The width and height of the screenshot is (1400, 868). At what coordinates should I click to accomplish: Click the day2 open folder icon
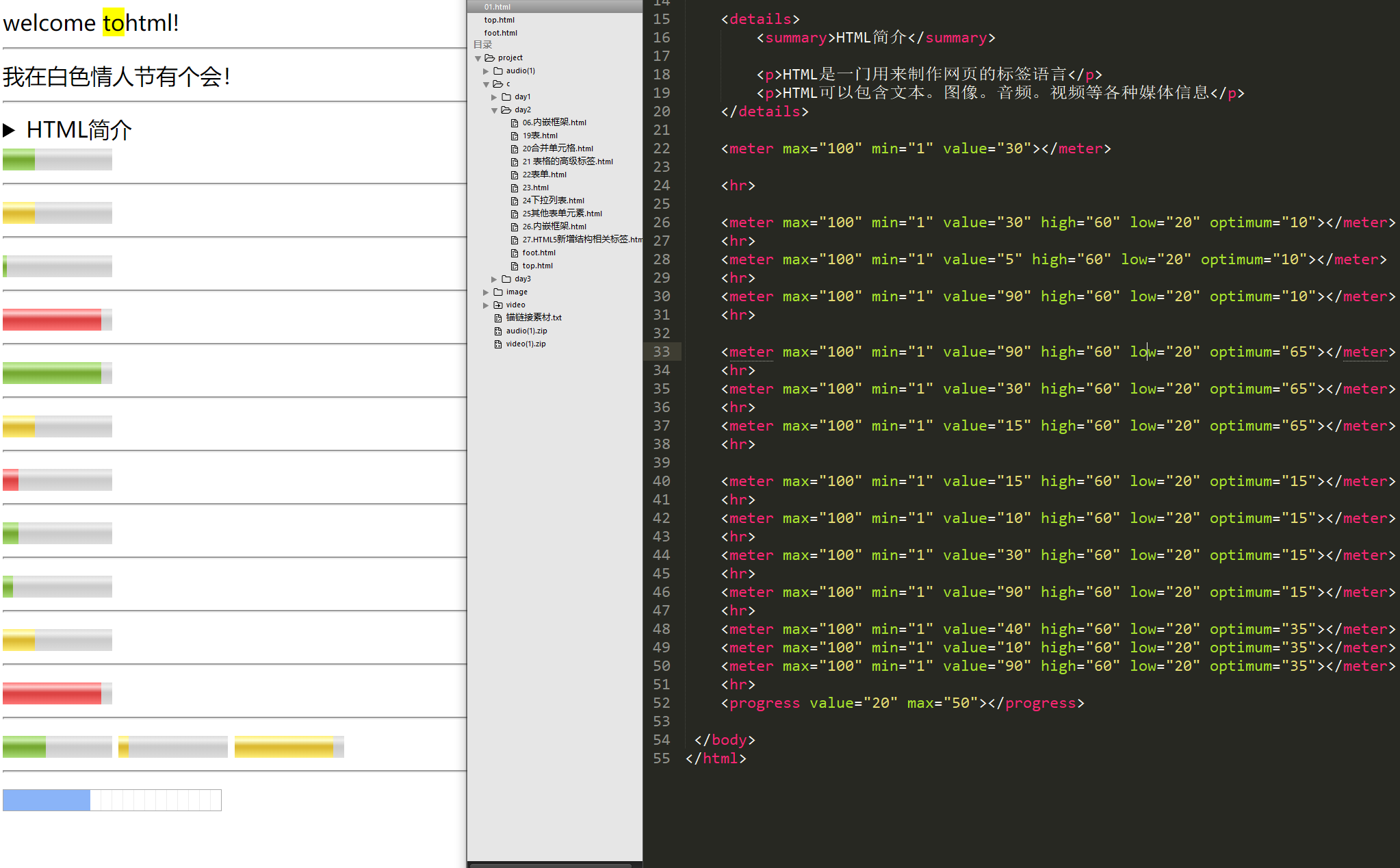pos(506,110)
